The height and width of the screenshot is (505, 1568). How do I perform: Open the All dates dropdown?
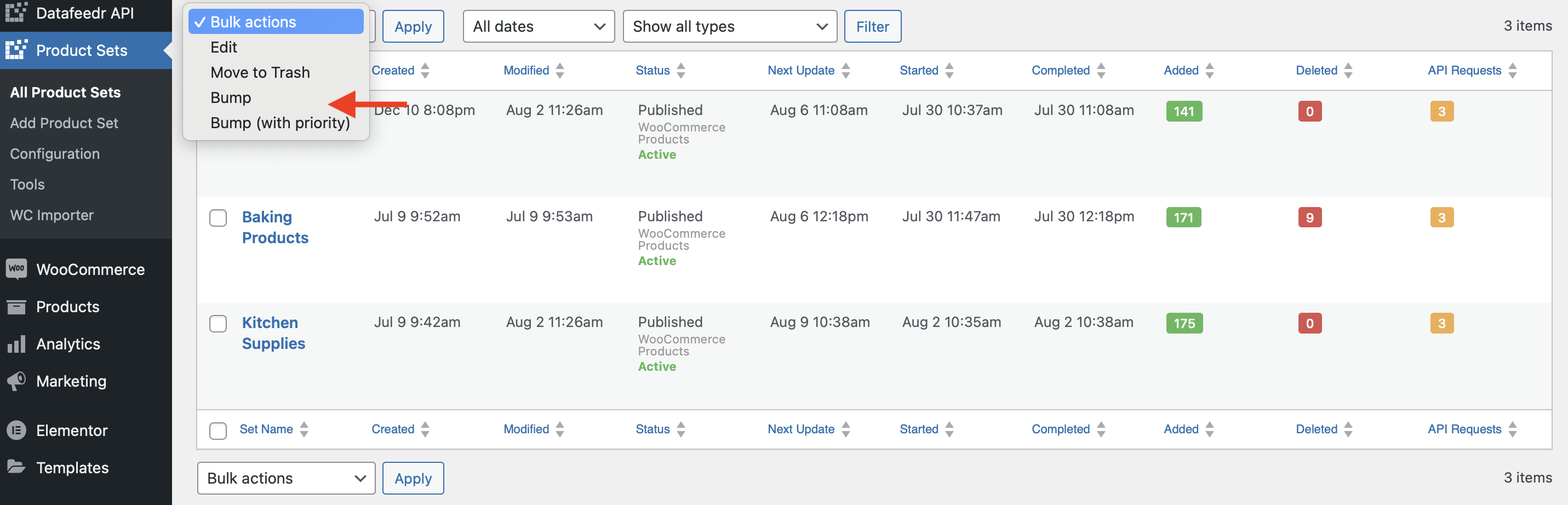pyautogui.click(x=539, y=26)
